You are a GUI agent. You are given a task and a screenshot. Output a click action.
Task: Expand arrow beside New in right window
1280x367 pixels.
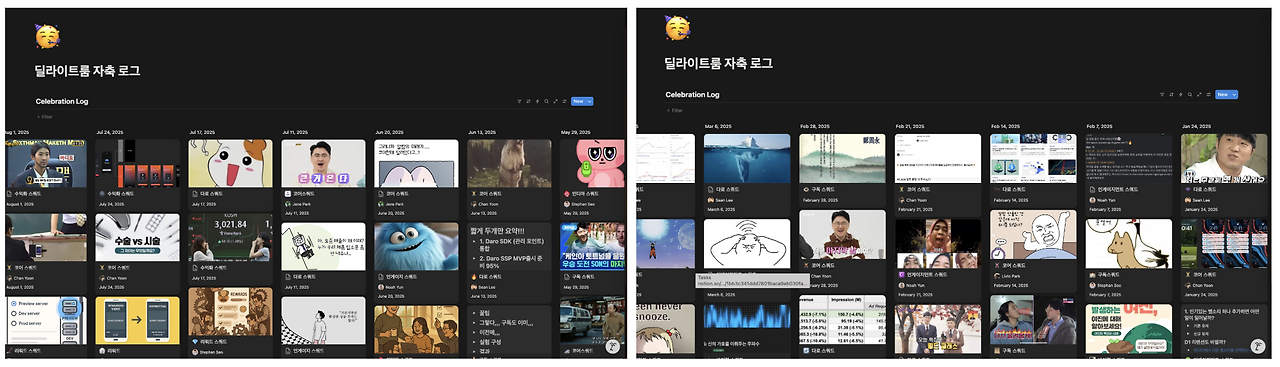tap(1234, 95)
